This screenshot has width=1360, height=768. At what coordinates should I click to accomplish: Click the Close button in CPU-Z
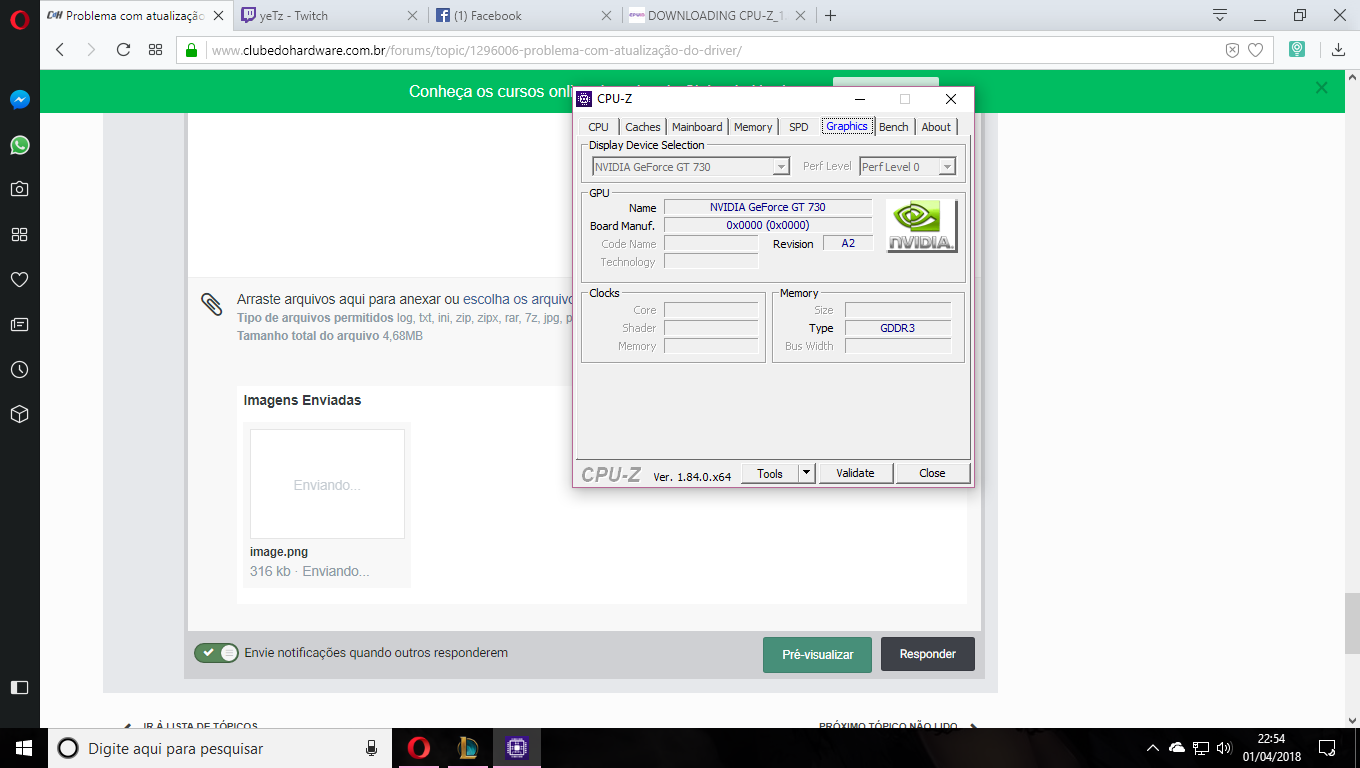pos(933,473)
